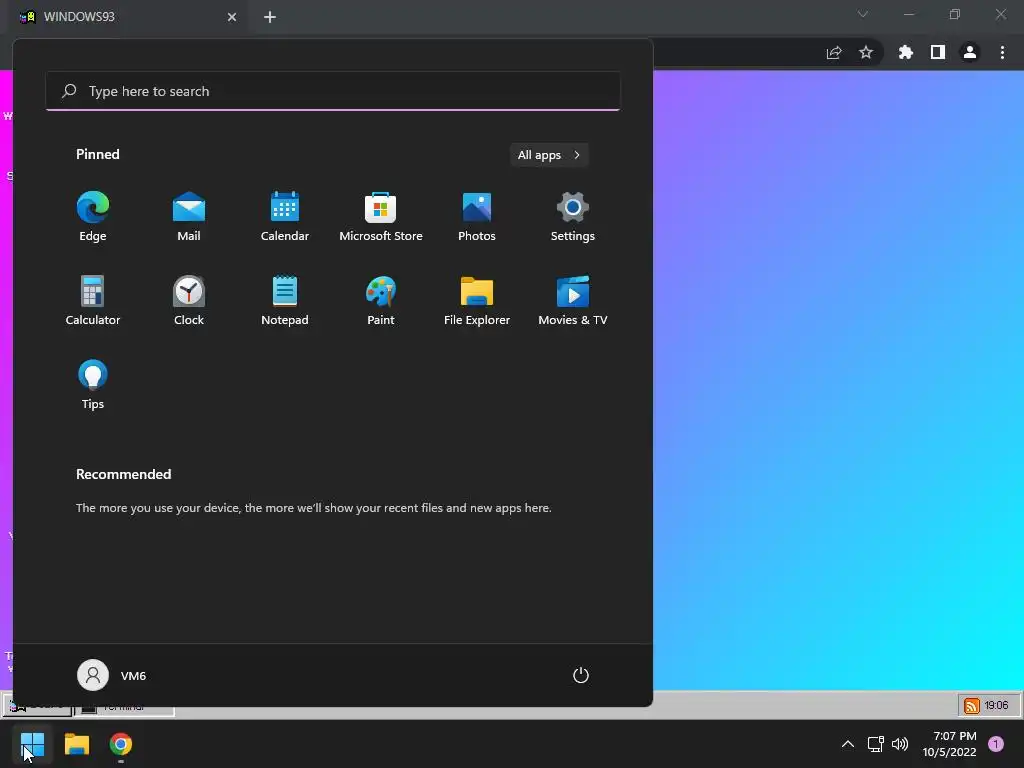This screenshot has width=1024, height=768.
Task: Open the Edge pinned app
Action: pos(93,217)
